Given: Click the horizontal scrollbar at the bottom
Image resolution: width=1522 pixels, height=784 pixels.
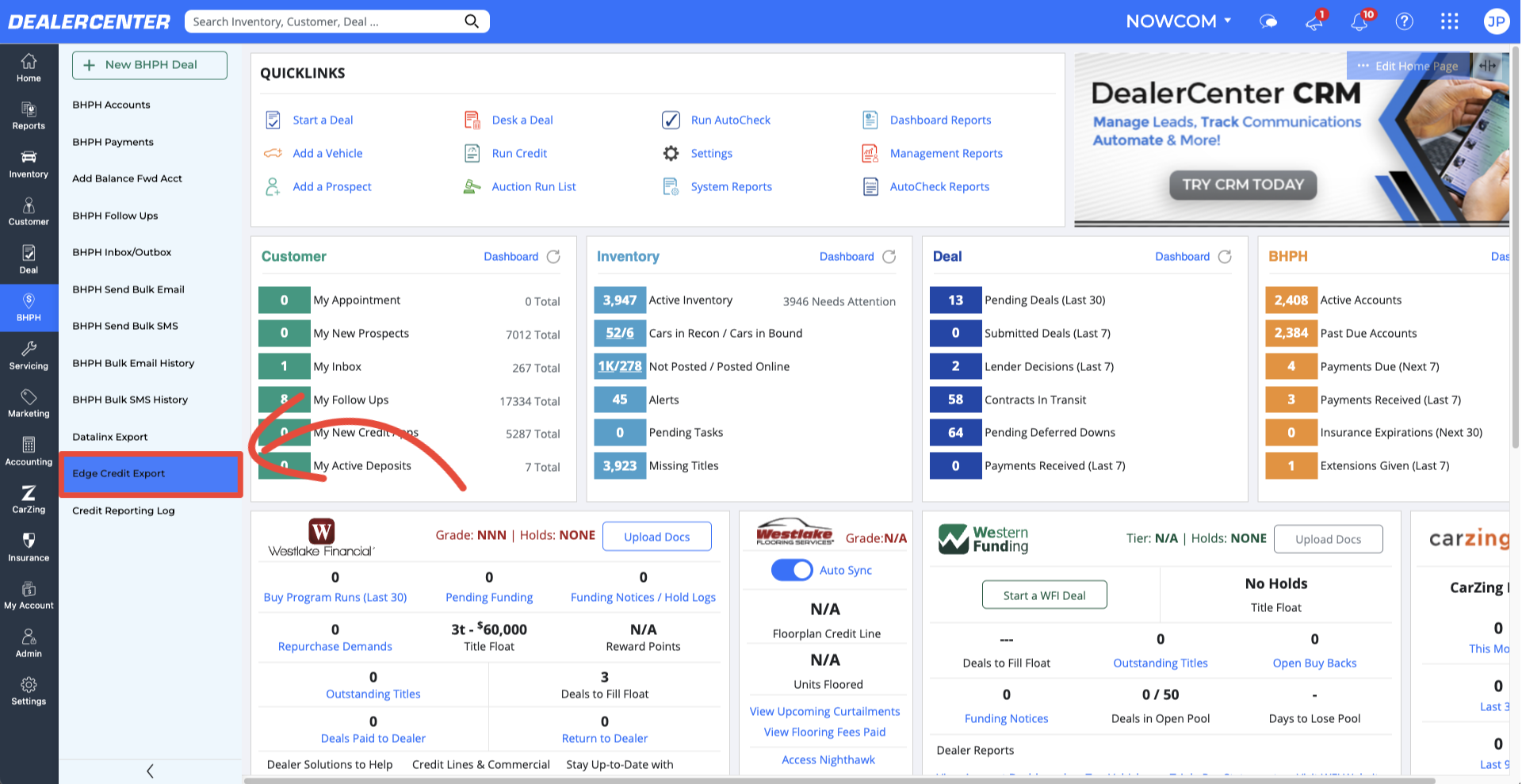Looking at the screenshot, I should coord(840,781).
